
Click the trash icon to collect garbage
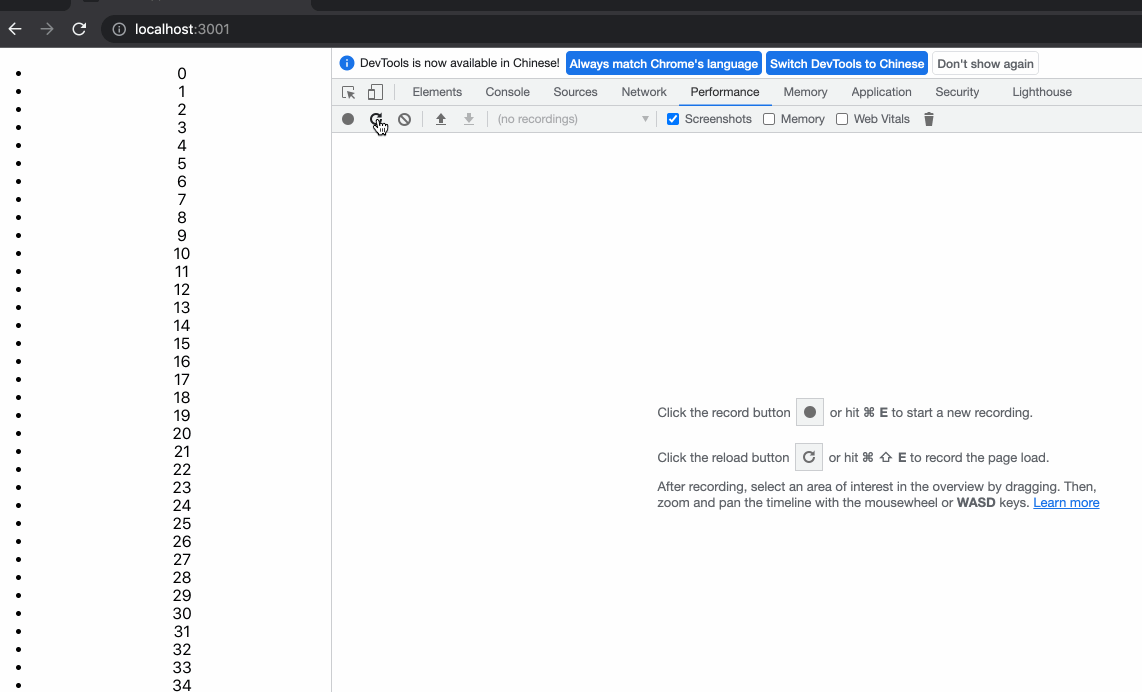[928, 119]
